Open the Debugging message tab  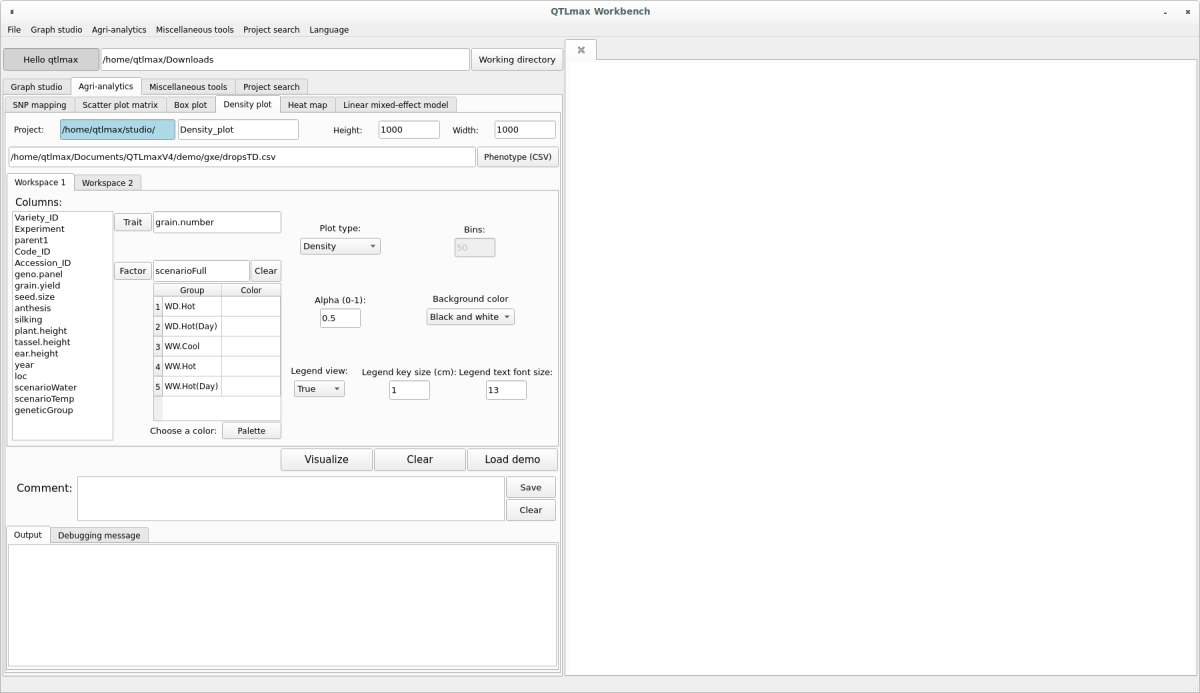click(x=99, y=536)
